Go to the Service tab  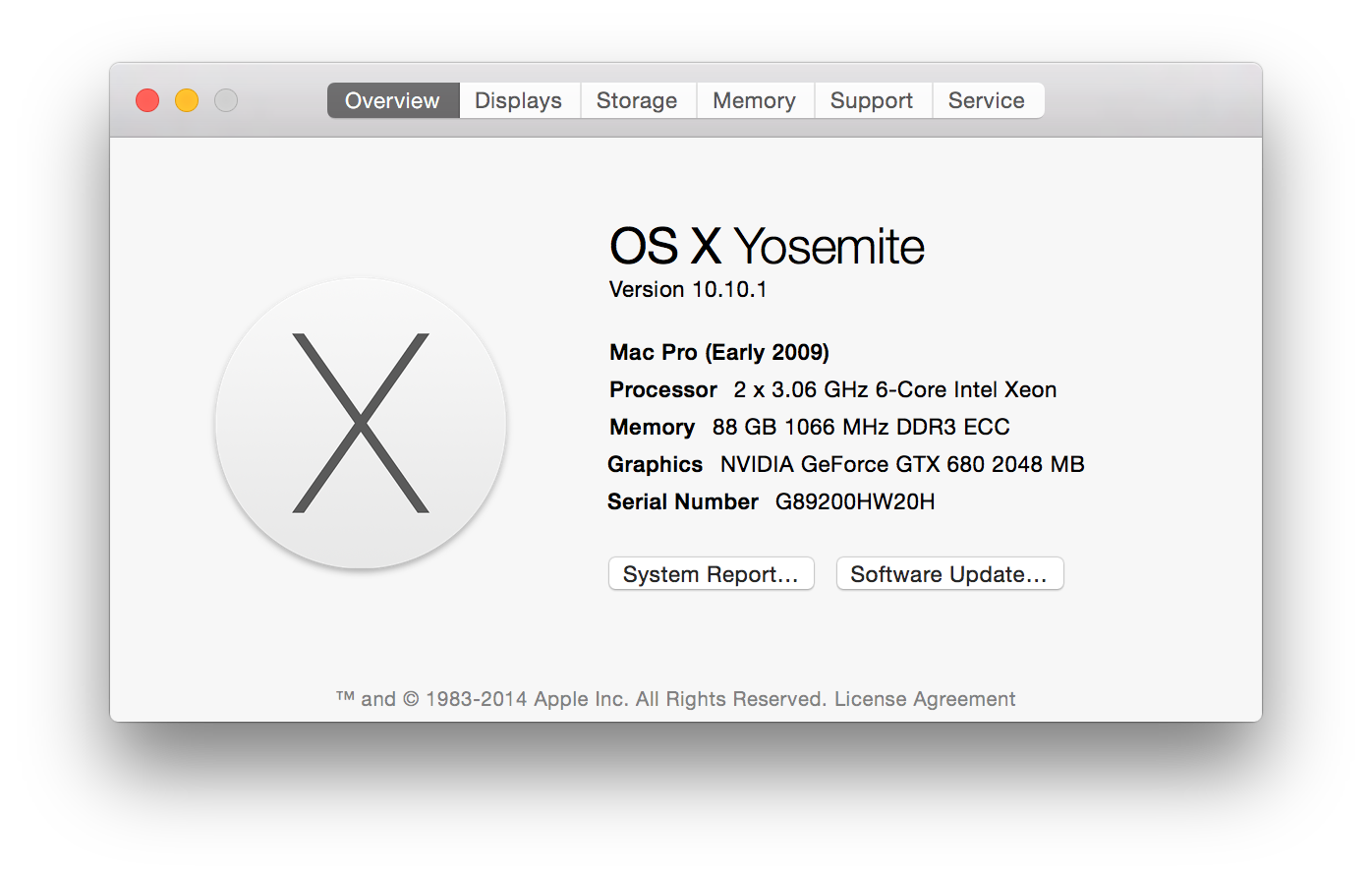click(x=987, y=100)
